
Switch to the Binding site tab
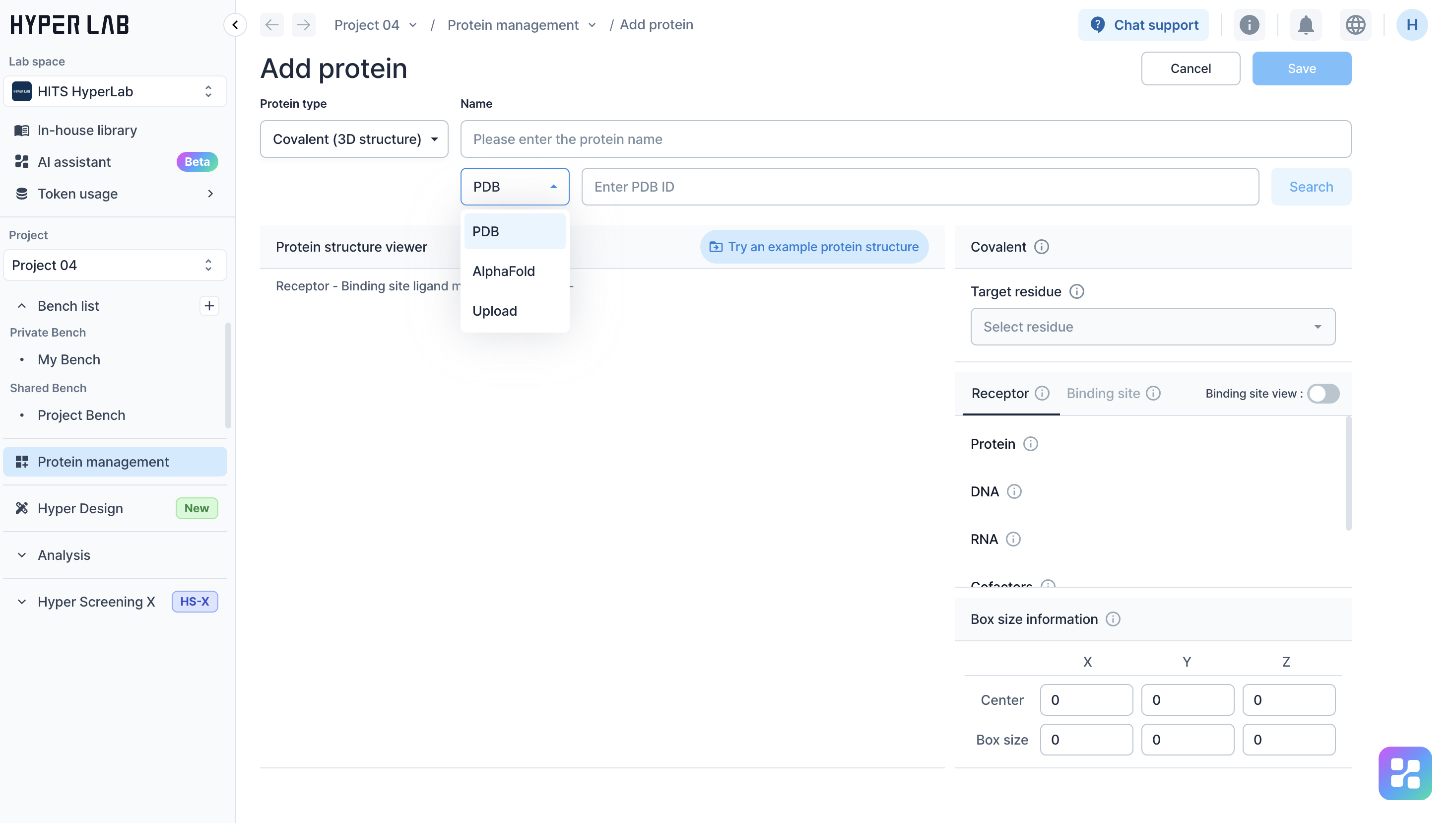1103,394
